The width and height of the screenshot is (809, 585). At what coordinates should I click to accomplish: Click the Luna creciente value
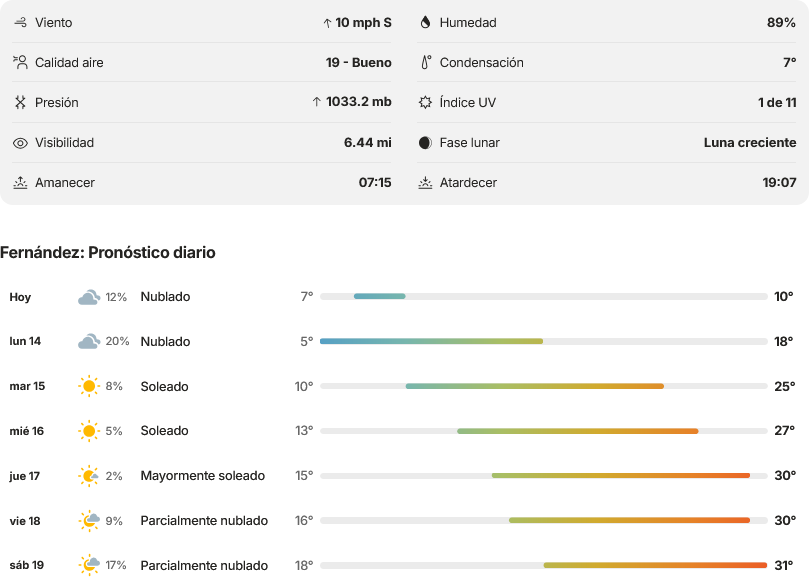(750, 143)
